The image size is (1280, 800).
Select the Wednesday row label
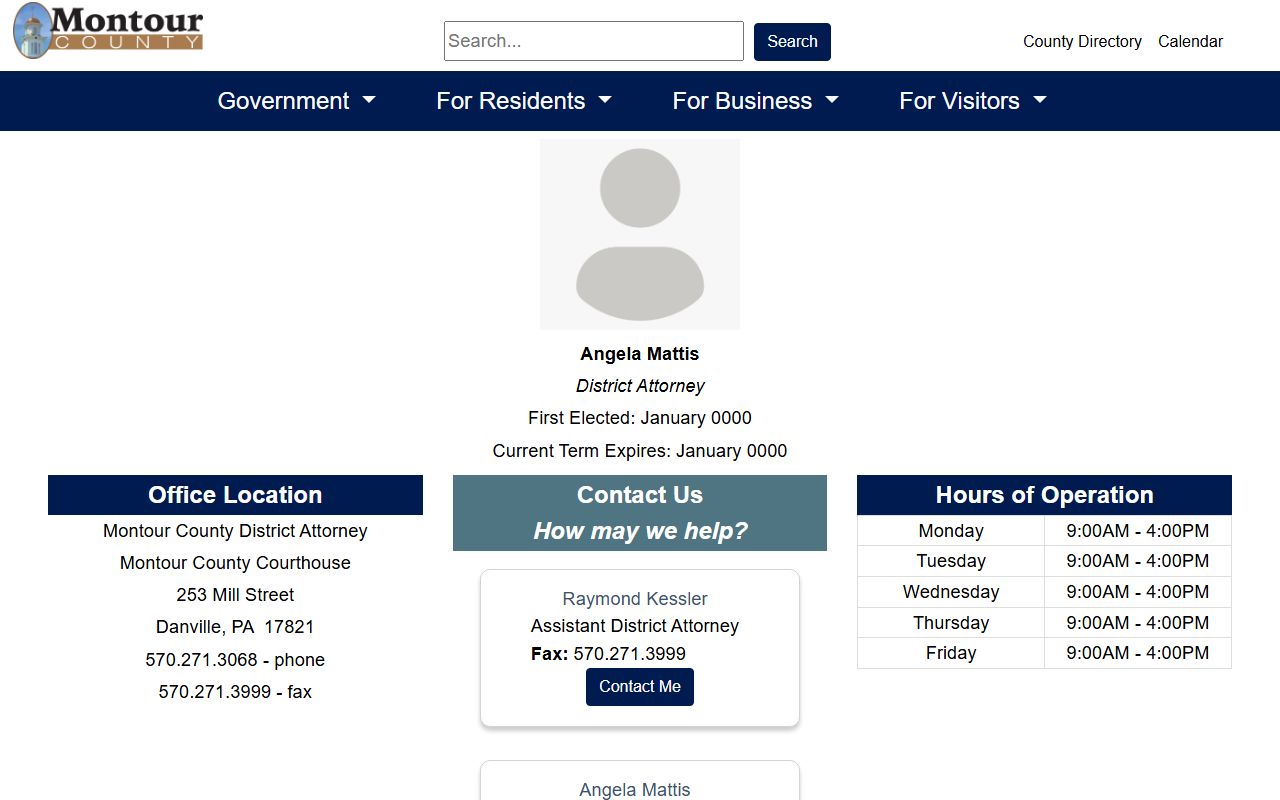pos(951,592)
